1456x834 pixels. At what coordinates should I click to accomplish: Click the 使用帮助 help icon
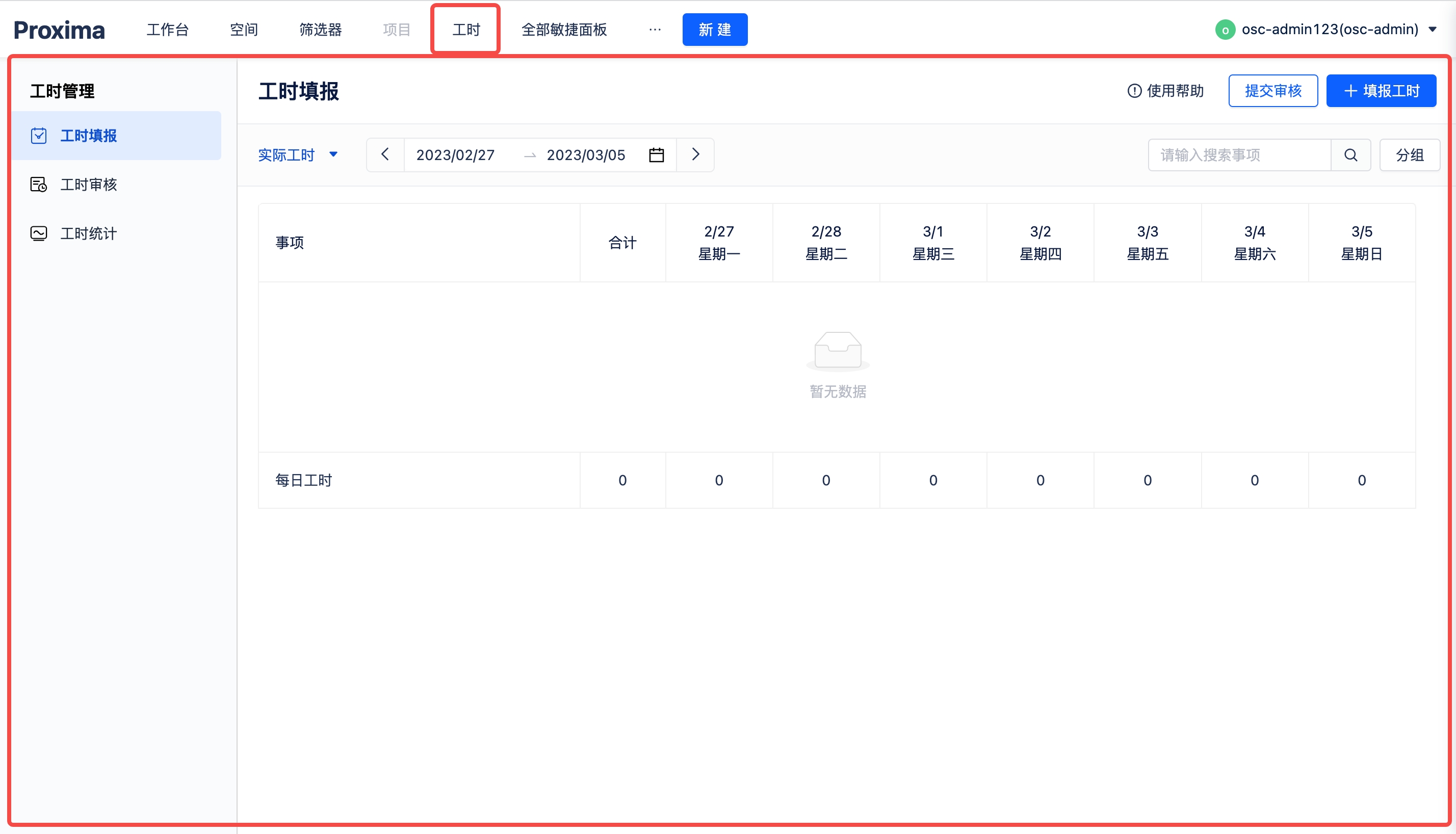tap(1135, 91)
